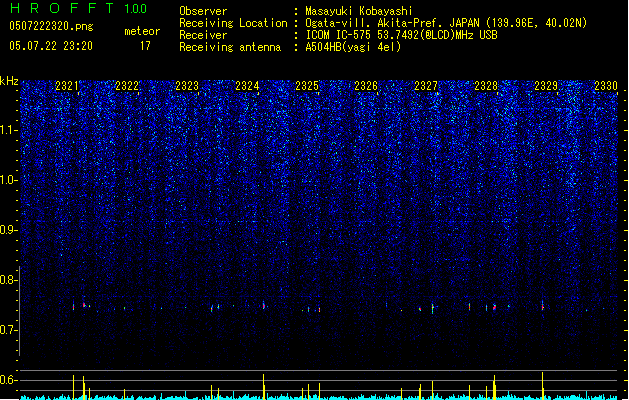Click the meteor count value 17

click(x=145, y=46)
